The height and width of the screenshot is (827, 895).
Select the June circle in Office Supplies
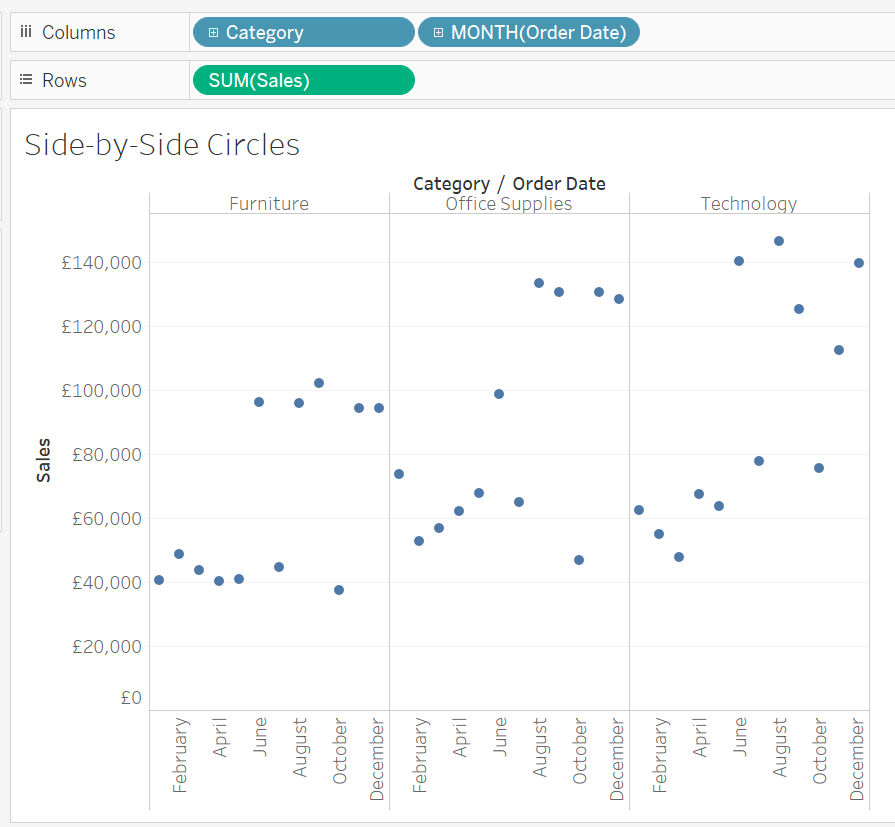pos(497,393)
